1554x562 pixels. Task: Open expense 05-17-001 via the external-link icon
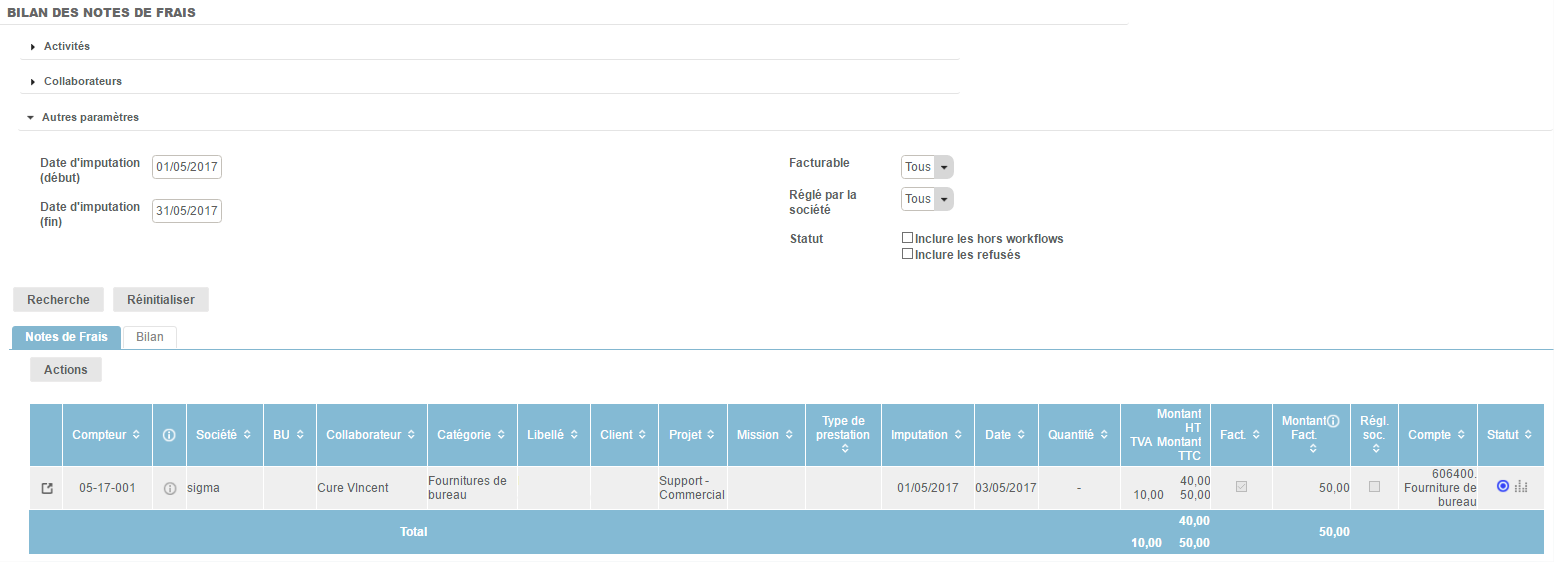(x=46, y=488)
